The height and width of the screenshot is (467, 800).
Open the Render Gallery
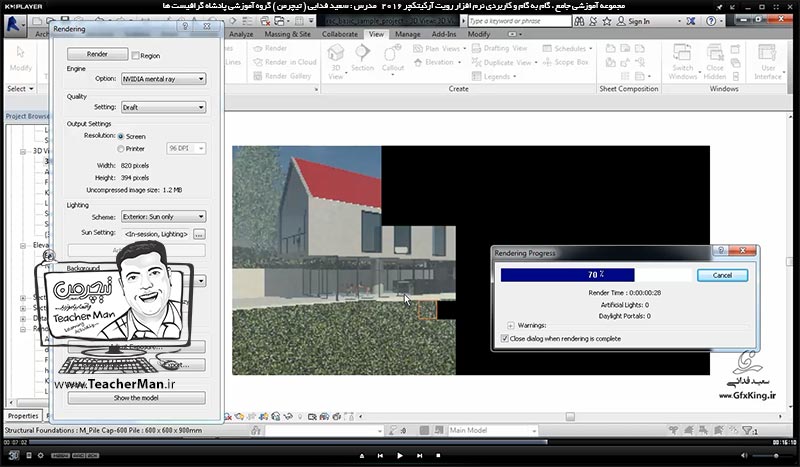[282, 76]
